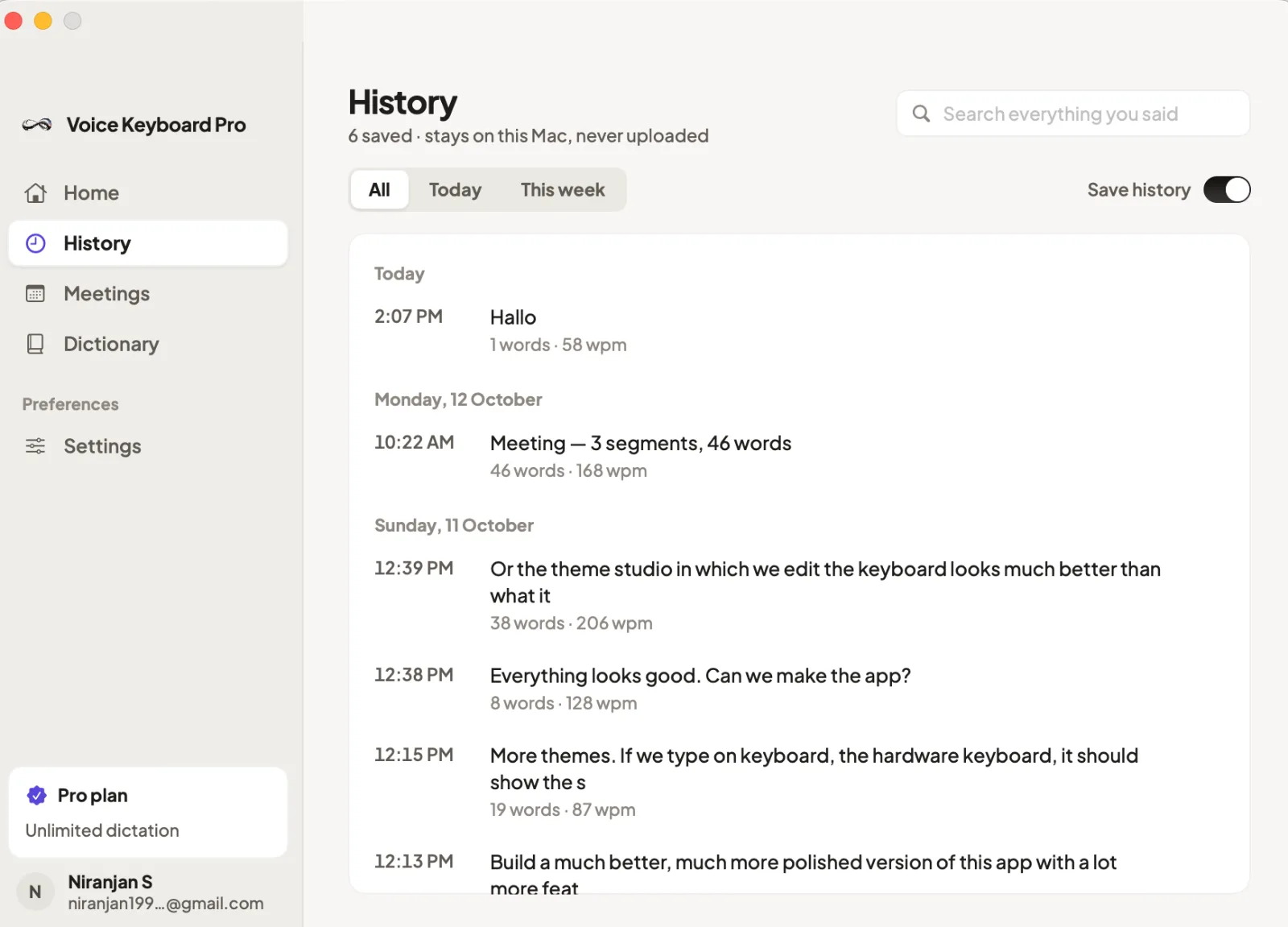Screen dimensions: 1288x927
Task: Click the 12:39 PM timestamp
Action: (414, 569)
